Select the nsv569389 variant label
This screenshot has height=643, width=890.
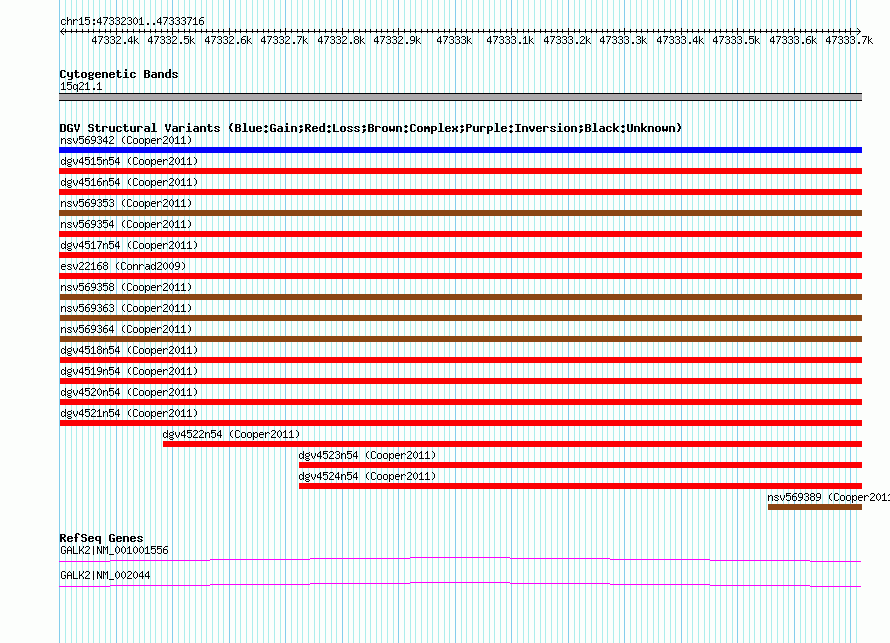pyautogui.click(x=828, y=497)
